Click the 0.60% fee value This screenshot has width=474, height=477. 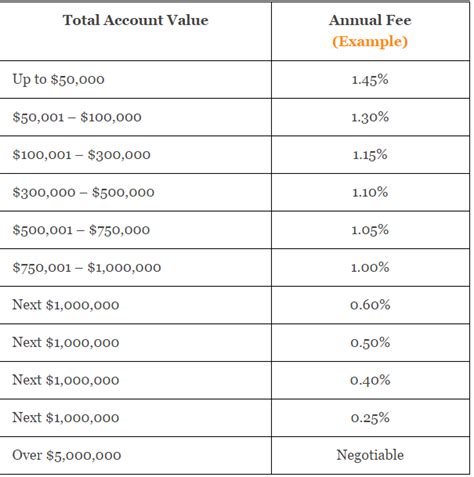click(x=370, y=305)
